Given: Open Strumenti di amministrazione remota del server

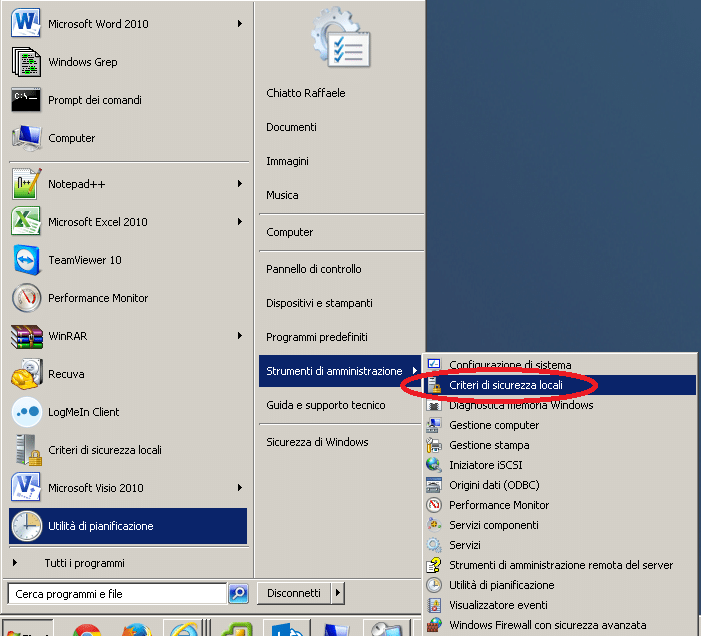Looking at the screenshot, I should pyautogui.click(x=560, y=565).
